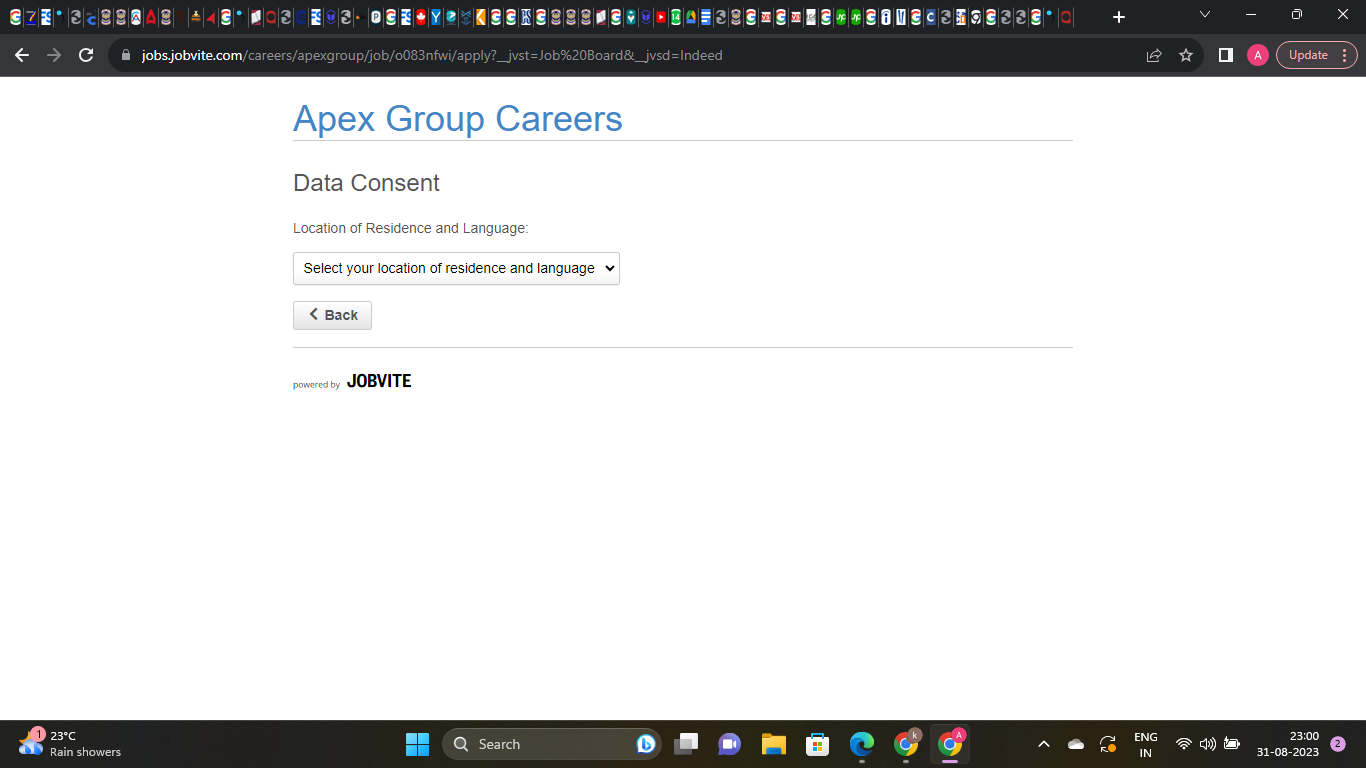1366x768 pixels.
Task: Change input language ENG IN
Action: coord(1146,744)
